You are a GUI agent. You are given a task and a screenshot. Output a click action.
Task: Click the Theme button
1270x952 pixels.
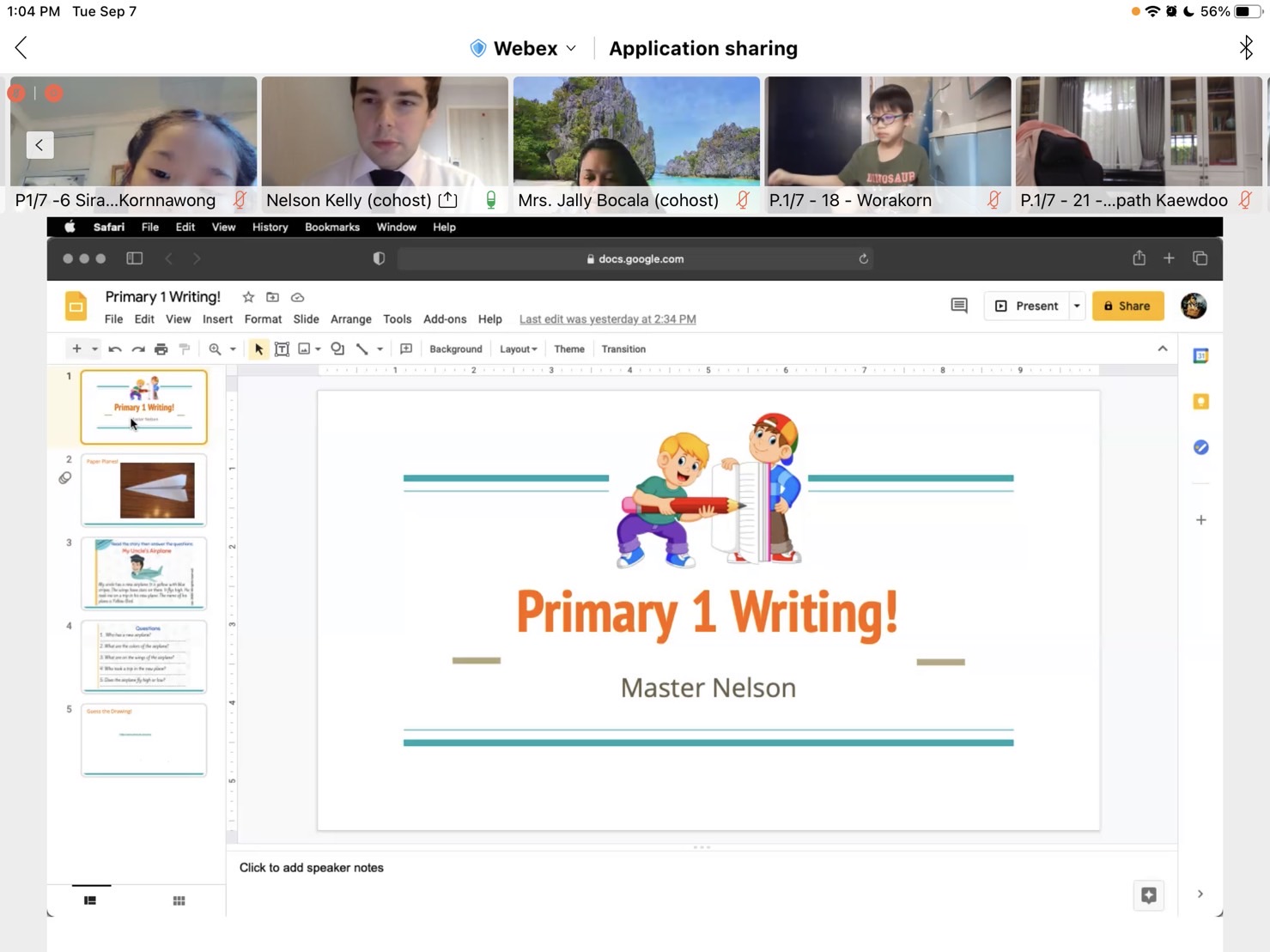coord(569,349)
